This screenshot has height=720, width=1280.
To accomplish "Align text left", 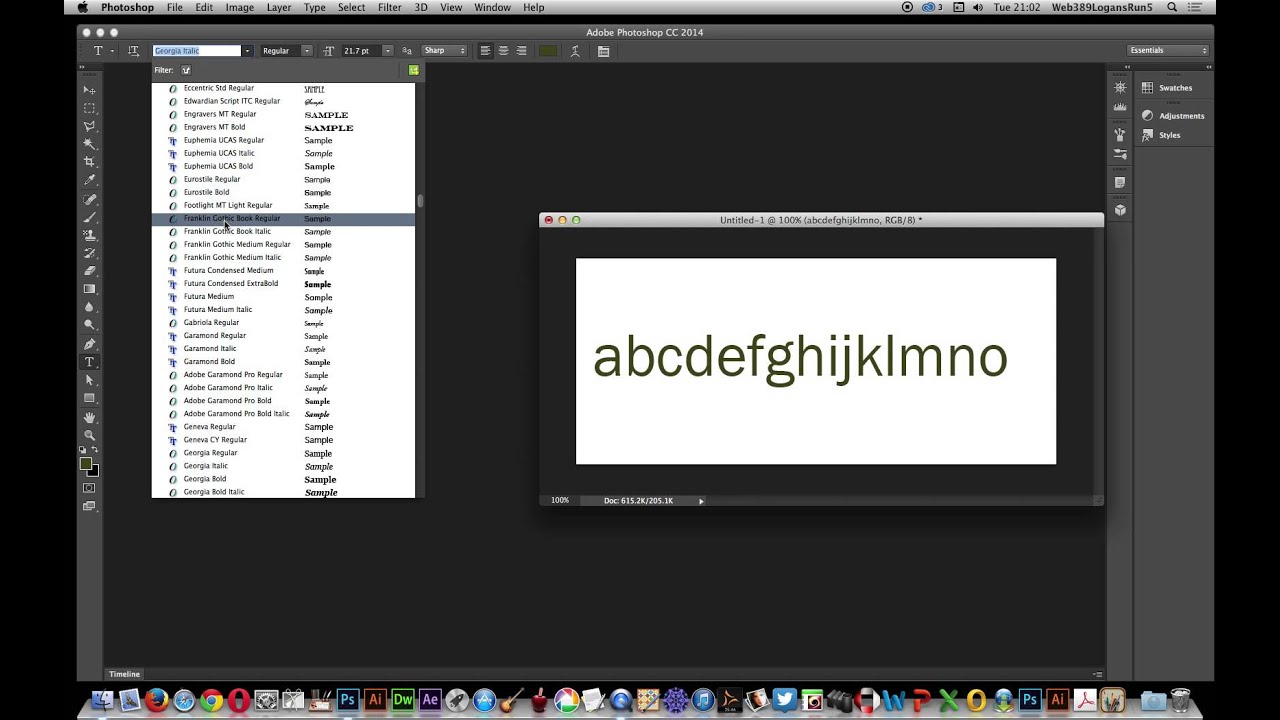I will click(x=485, y=51).
